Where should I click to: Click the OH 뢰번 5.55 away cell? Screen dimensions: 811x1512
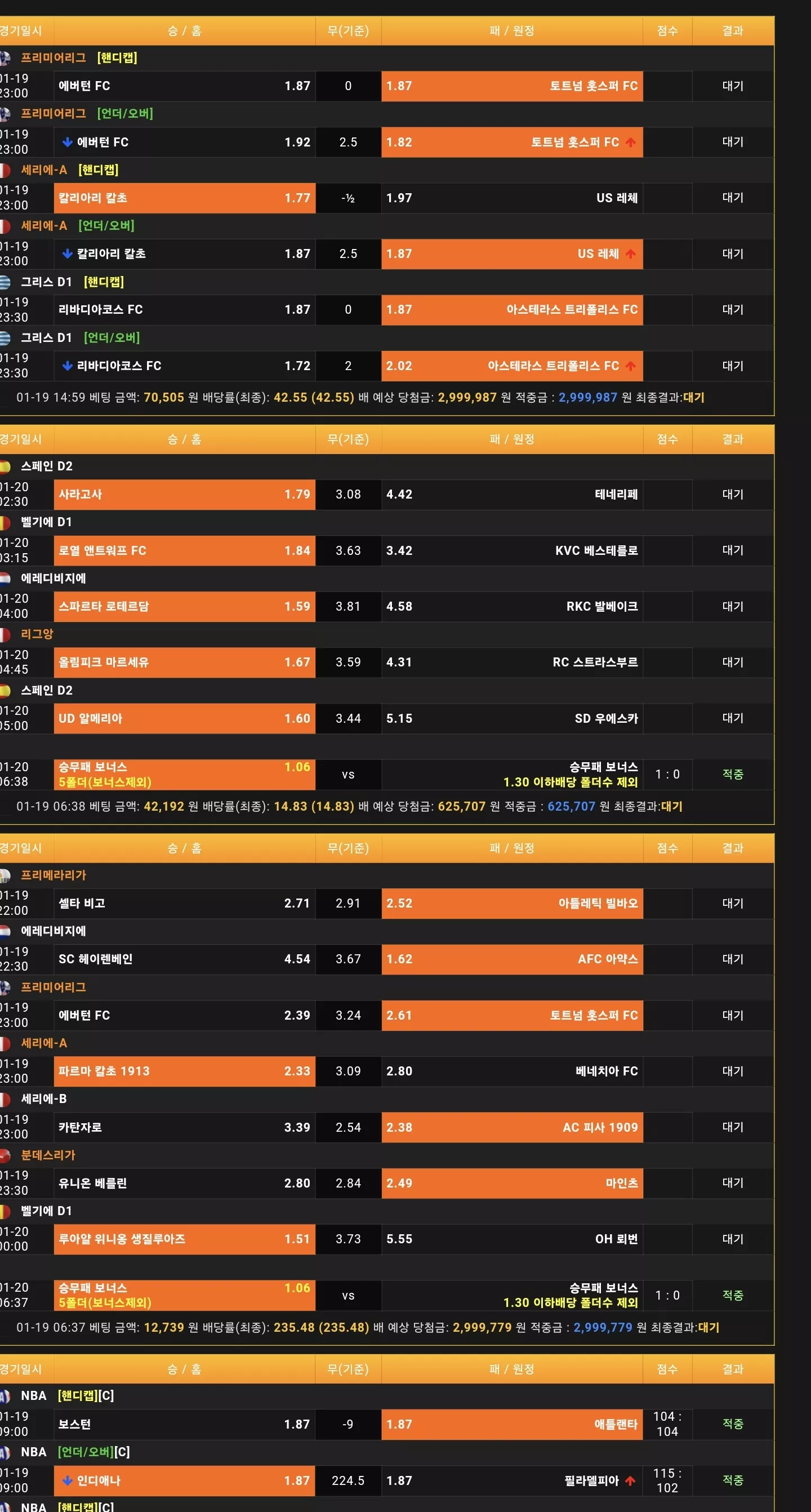[x=512, y=1239]
